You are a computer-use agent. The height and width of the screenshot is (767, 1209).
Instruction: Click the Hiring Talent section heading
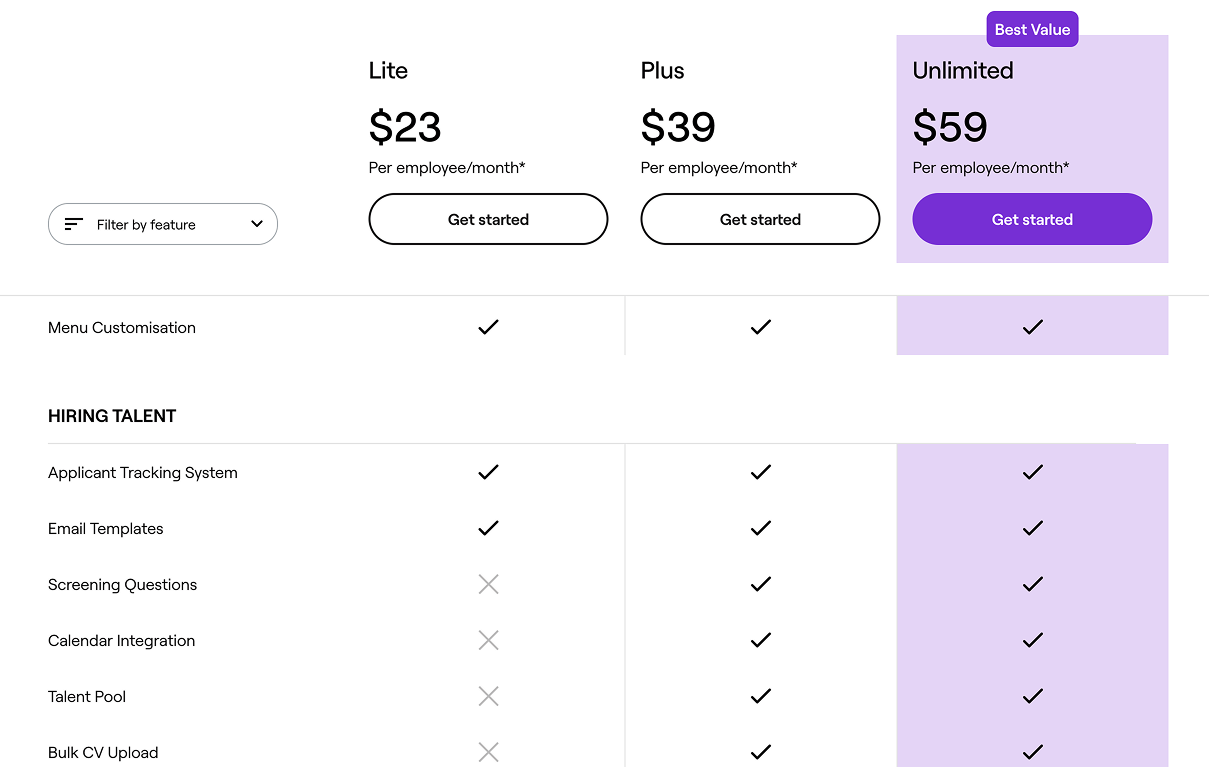112,416
